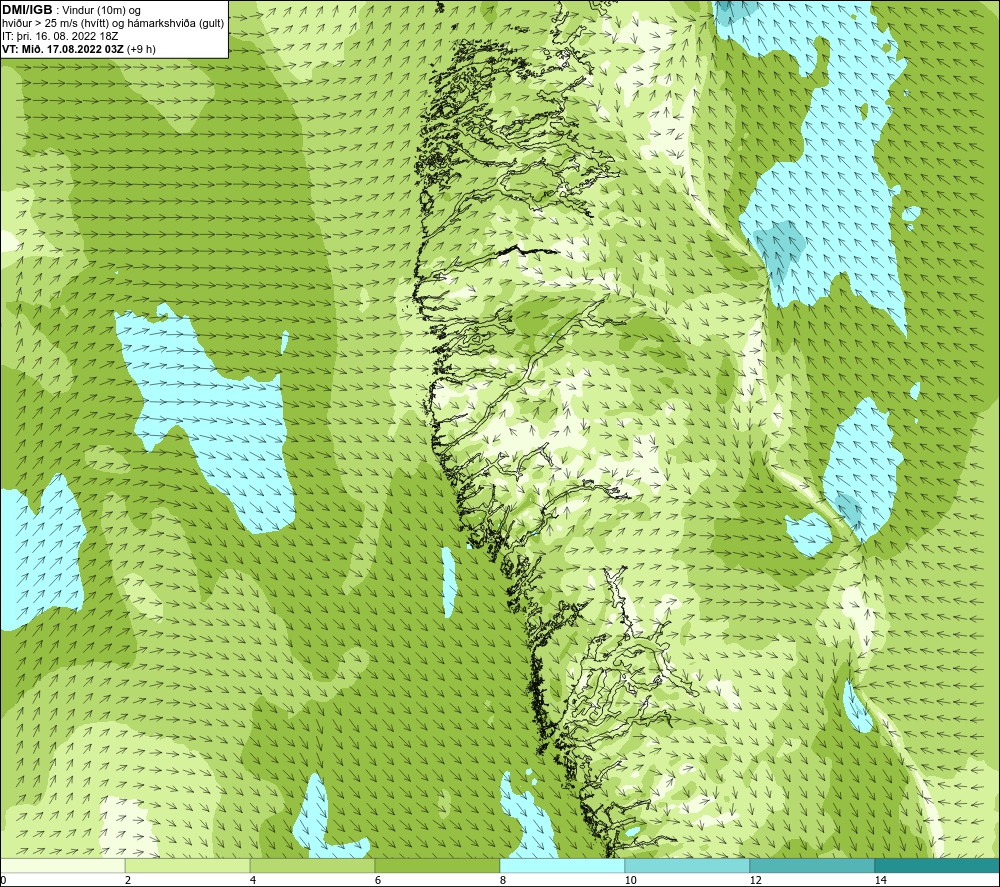Click the legend value '8'
1000x887 pixels.
pyautogui.click(x=503, y=881)
